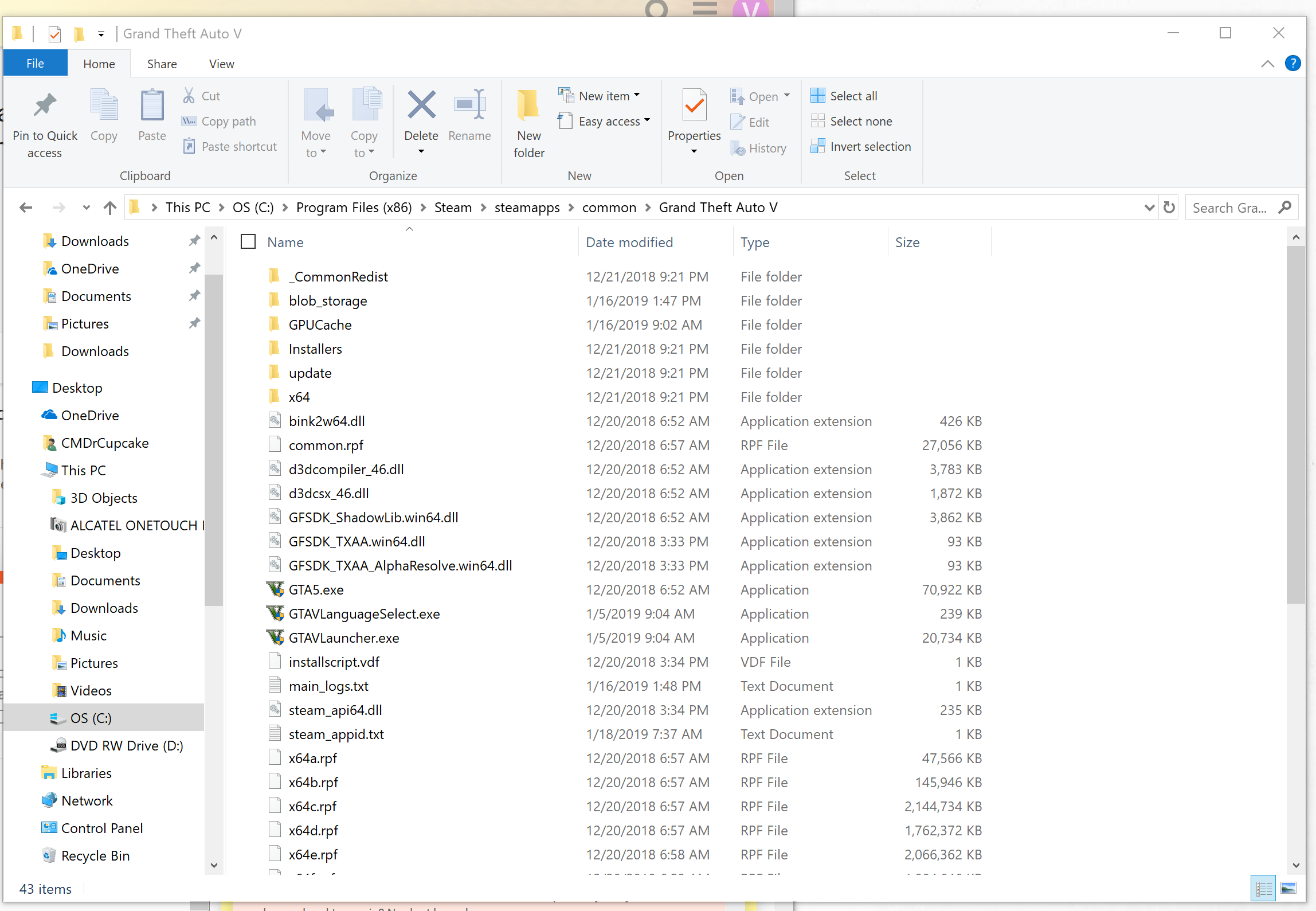Click steamapps in the breadcrumb path
The image size is (1316, 911).
coord(527,208)
